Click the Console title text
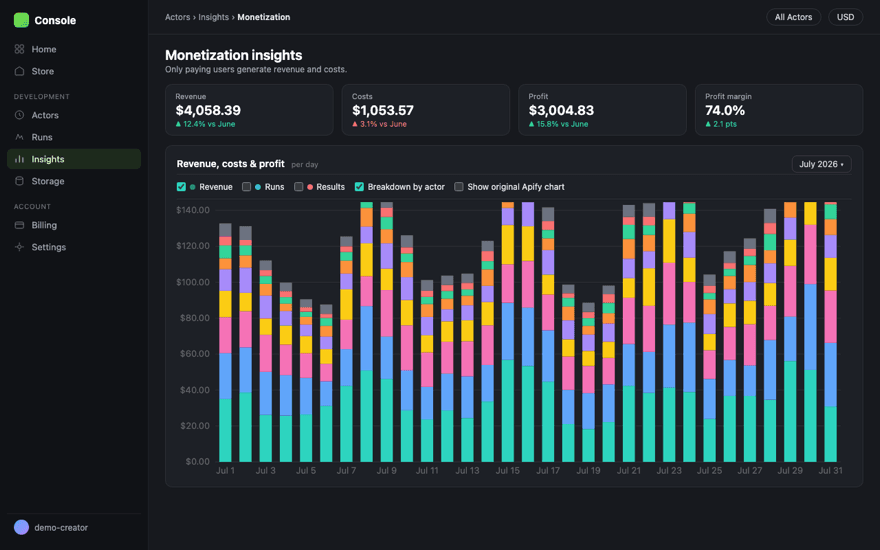This screenshot has height=550, width=880. coord(55,20)
